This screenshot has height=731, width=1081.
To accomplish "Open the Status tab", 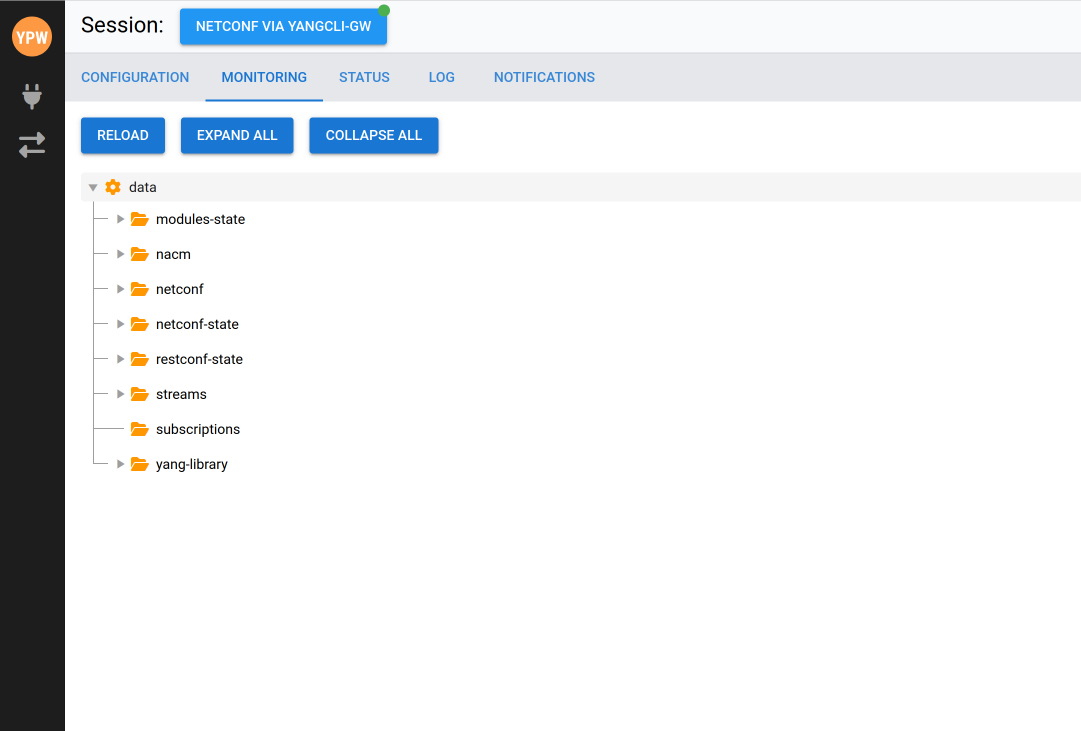I will (364, 77).
